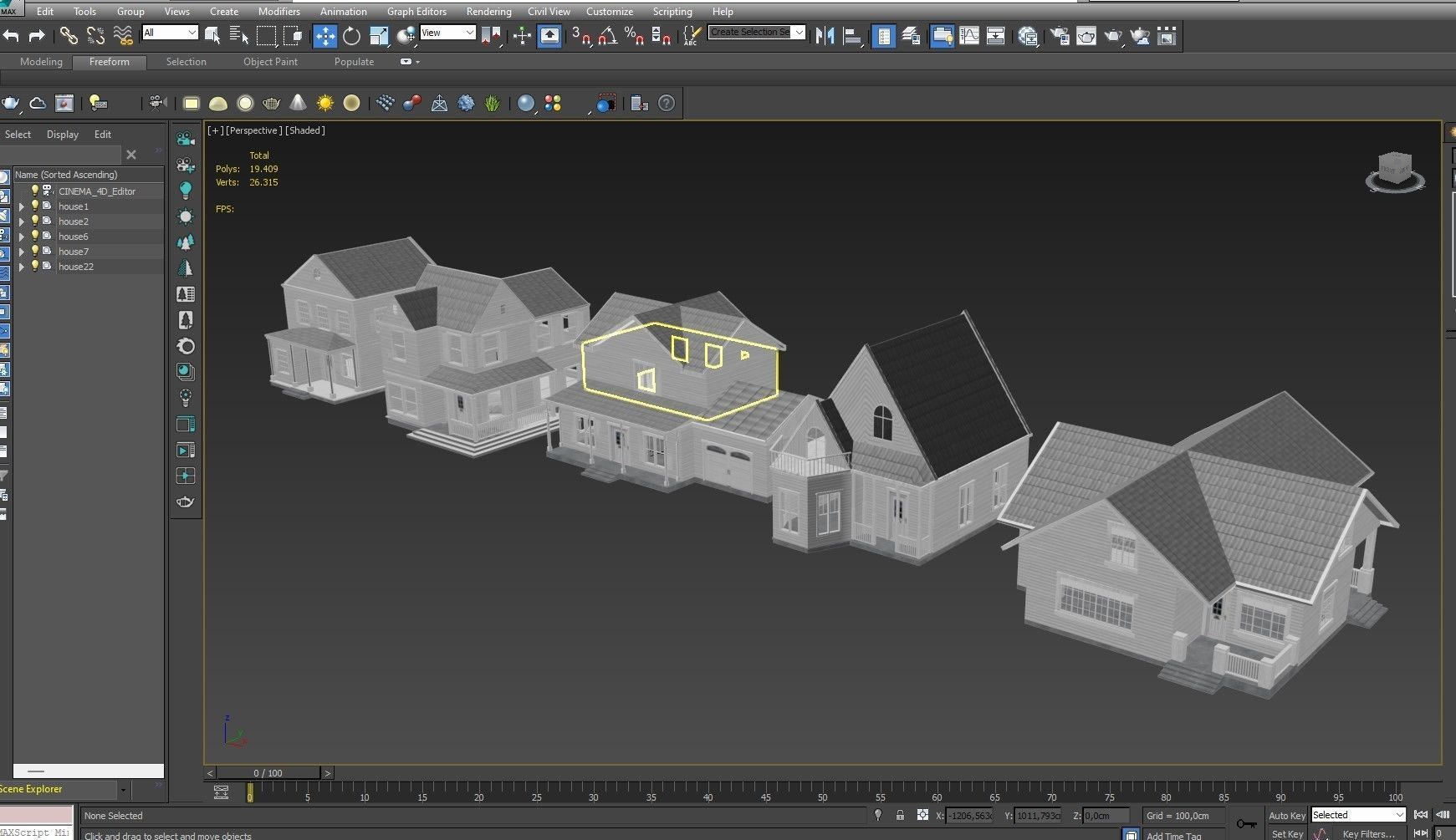Toggle the Percent Snap button
The image size is (1456, 840).
[635, 35]
